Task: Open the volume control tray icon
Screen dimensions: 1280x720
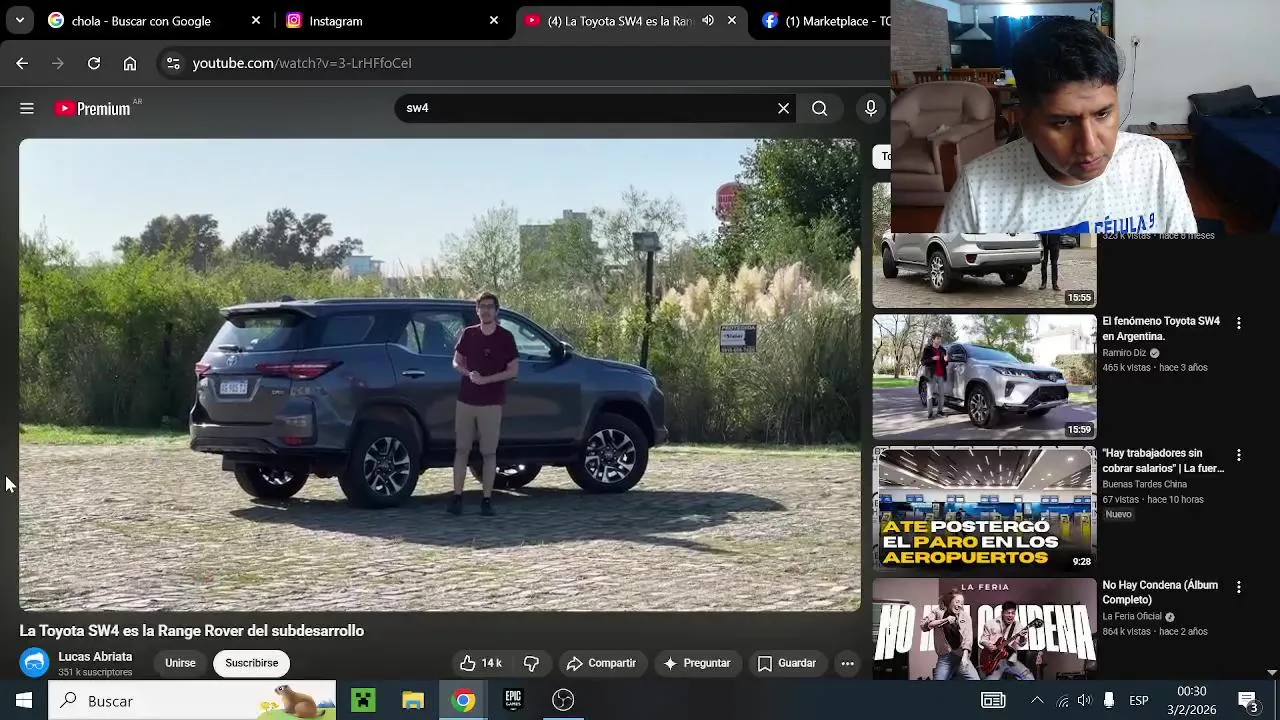Action: click(x=1084, y=700)
